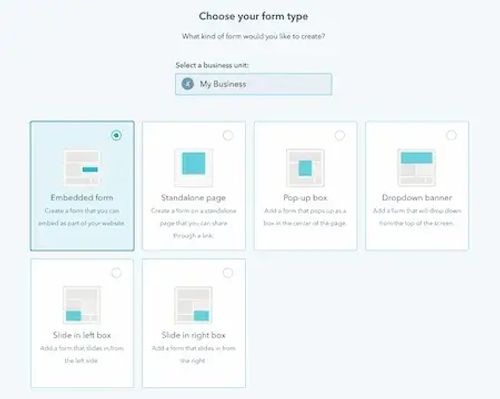This screenshot has width=500, height=399.
Task: Click the Standalone page layout icon
Action: point(194,167)
